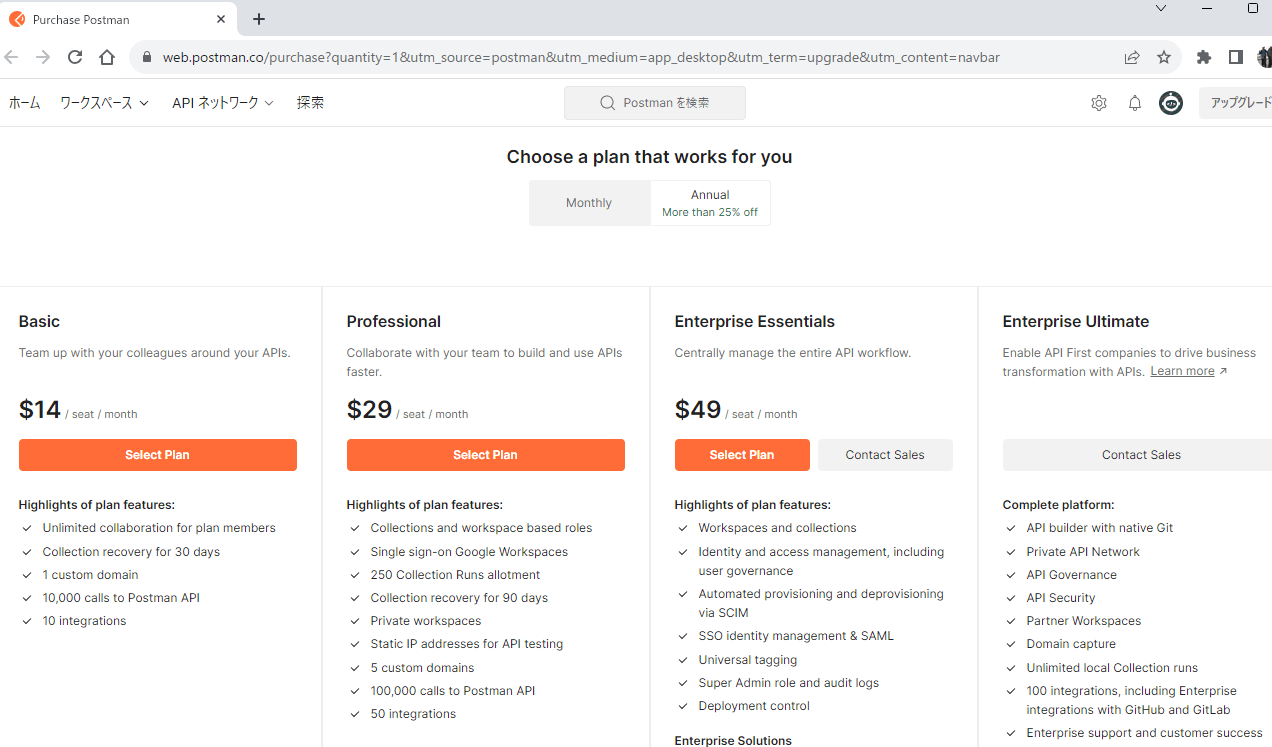The image size is (1272, 747).
Task: Select the Basic plan
Action: (157, 455)
